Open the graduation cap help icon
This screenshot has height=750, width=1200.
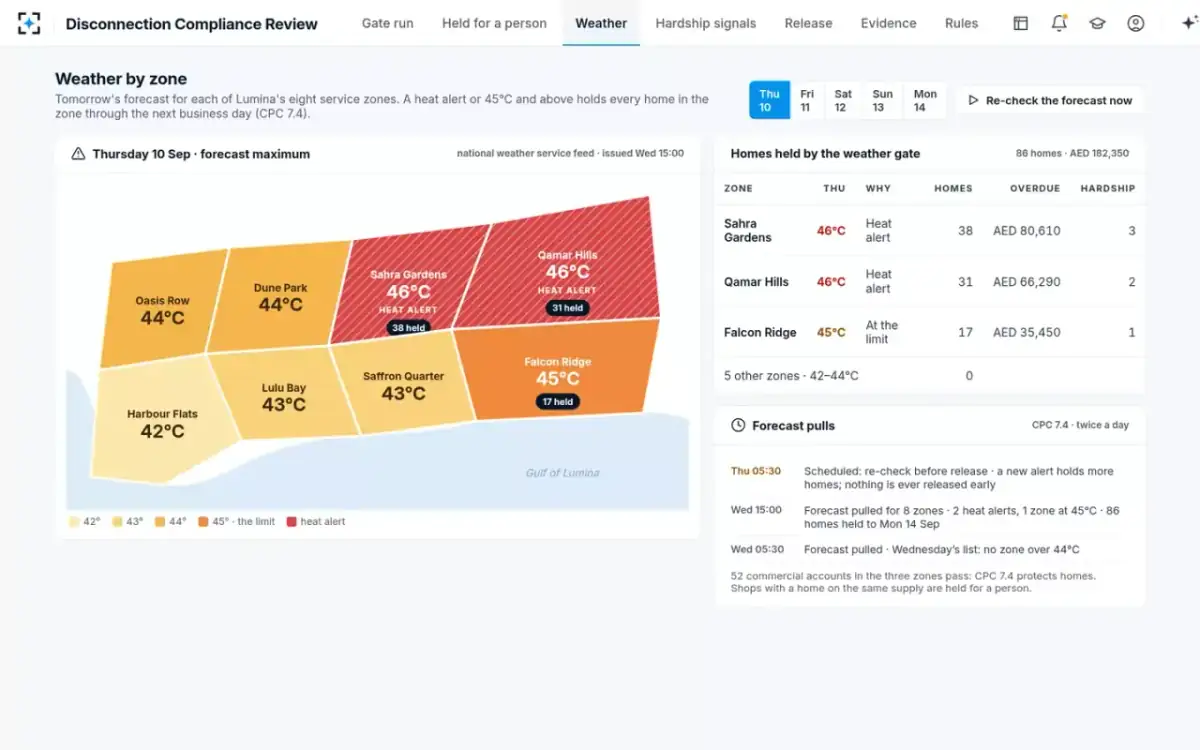coord(1097,23)
